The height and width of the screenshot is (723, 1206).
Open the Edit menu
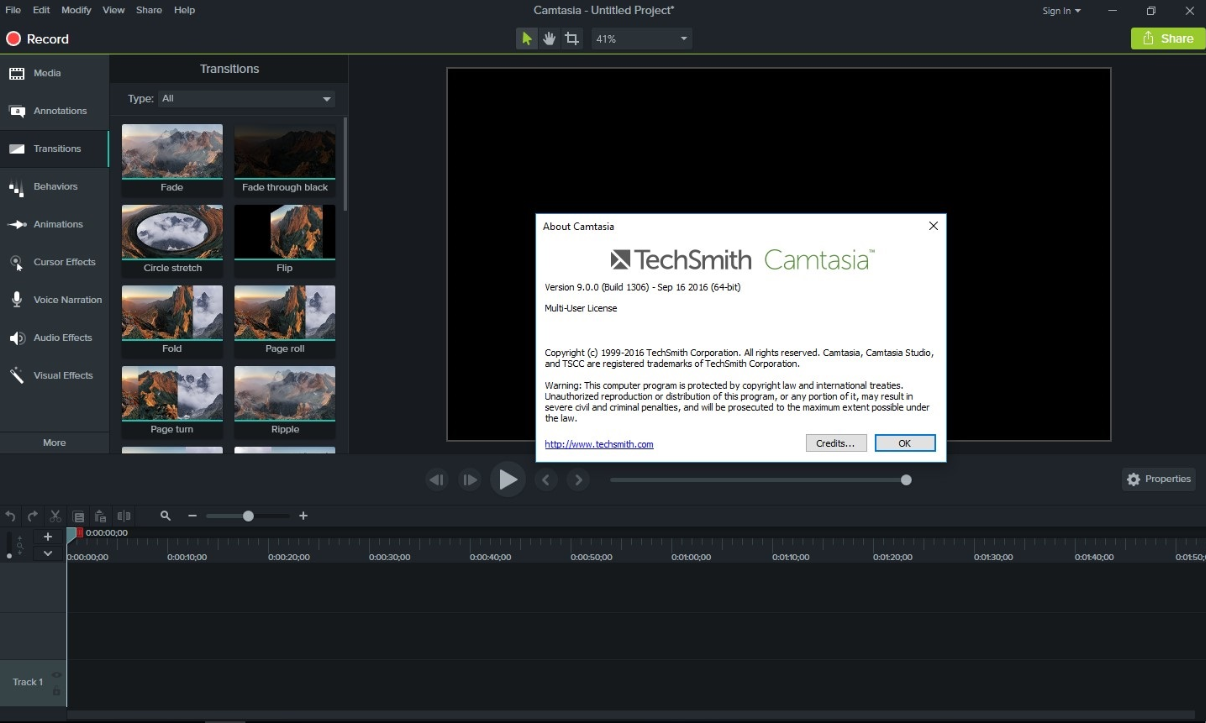(x=41, y=10)
